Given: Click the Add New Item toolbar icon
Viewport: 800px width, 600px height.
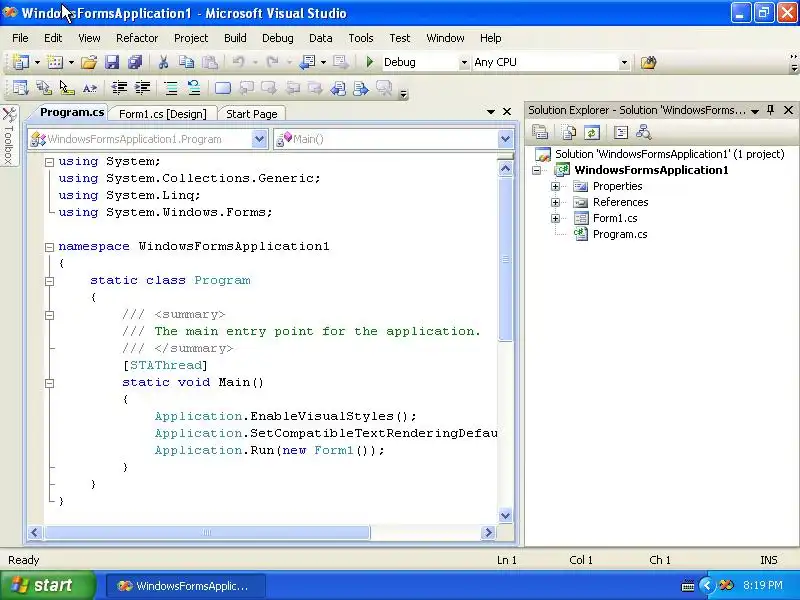Looking at the screenshot, I should (x=55, y=62).
